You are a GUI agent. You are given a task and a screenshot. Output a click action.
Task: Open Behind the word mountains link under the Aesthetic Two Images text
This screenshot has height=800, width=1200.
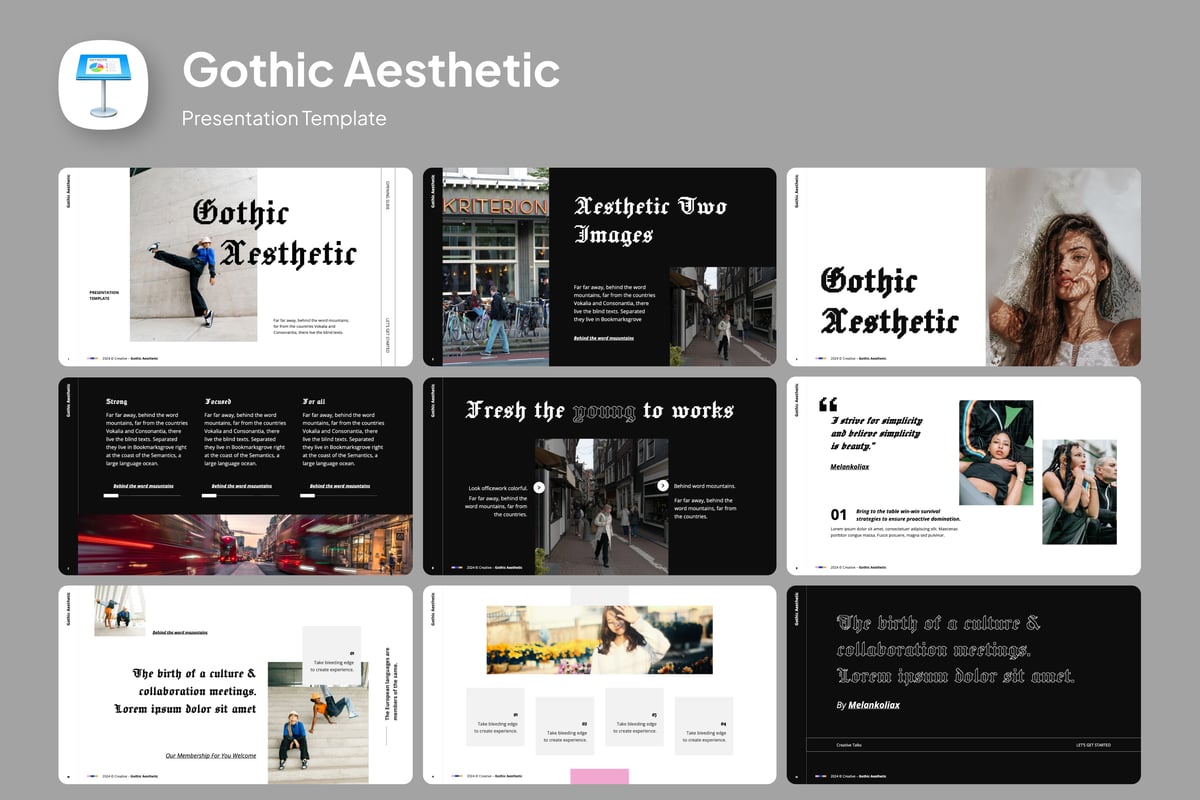[x=604, y=338]
